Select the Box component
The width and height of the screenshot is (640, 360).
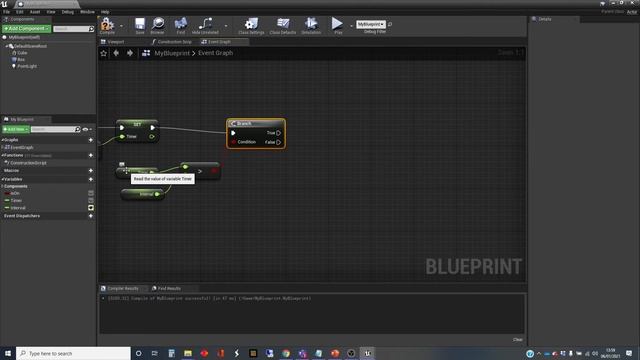pos(21,59)
